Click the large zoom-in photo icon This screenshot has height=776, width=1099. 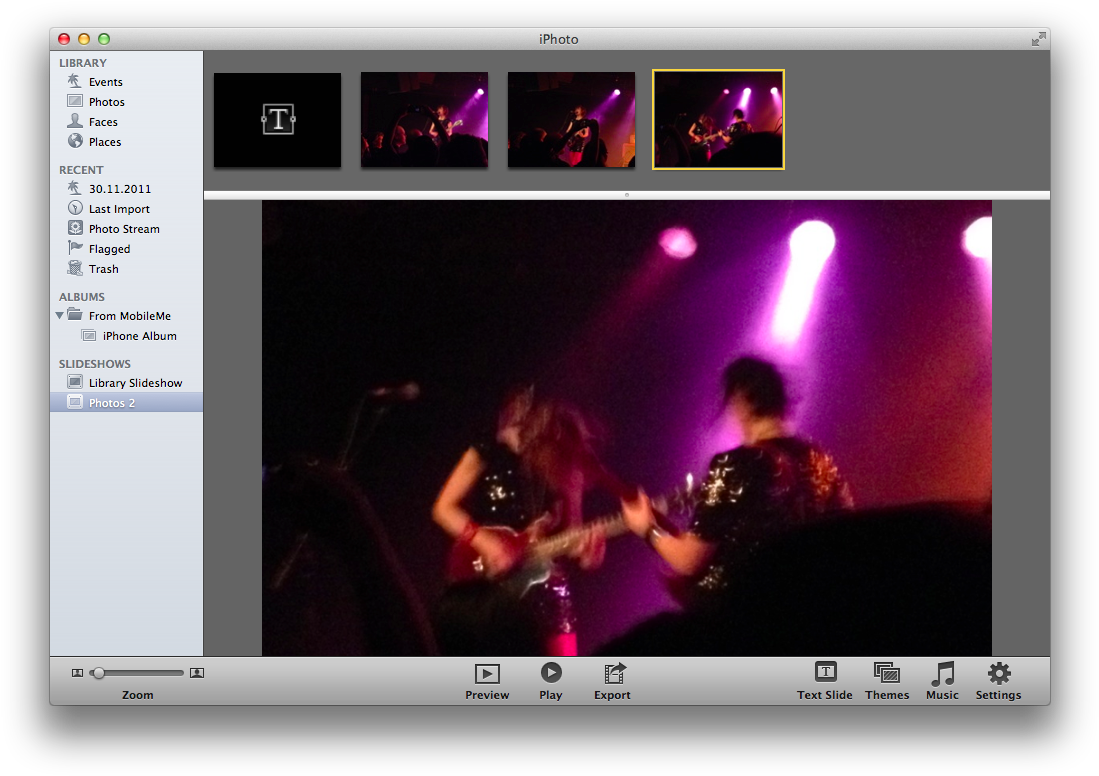coord(197,673)
